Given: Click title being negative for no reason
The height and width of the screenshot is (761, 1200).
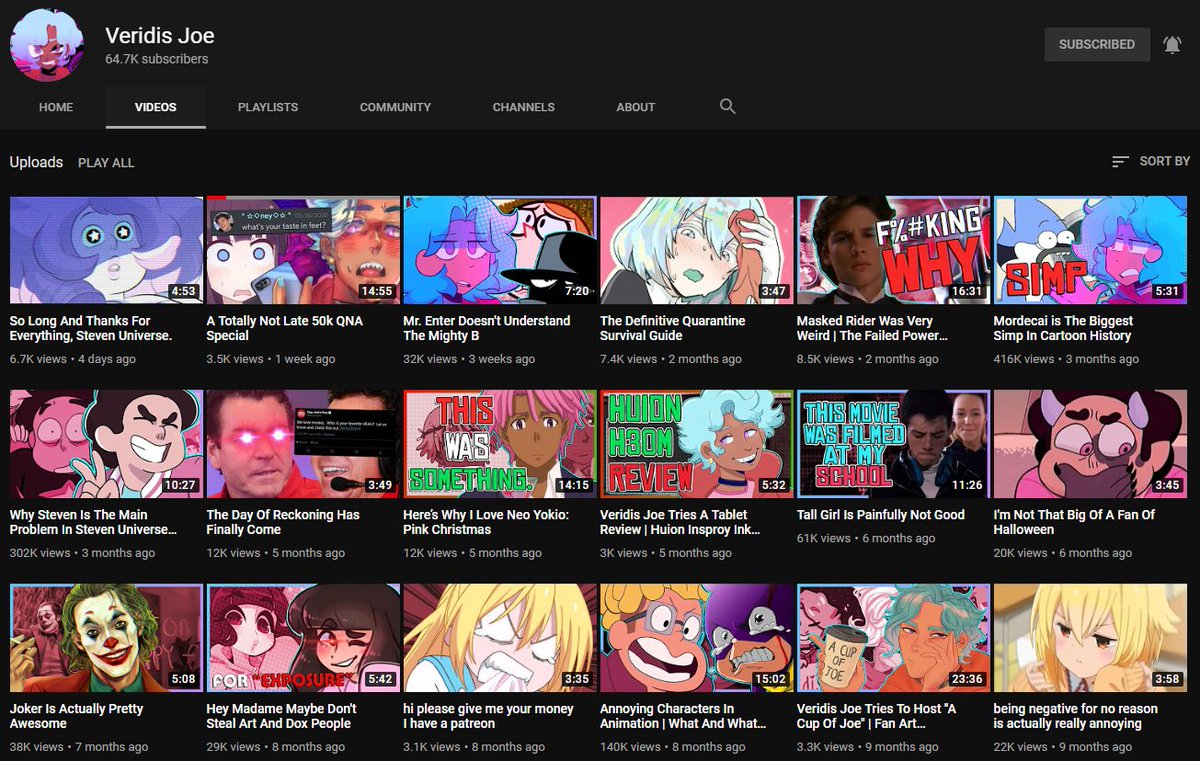Looking at the screenshot, I should [x=1076, y=716].
